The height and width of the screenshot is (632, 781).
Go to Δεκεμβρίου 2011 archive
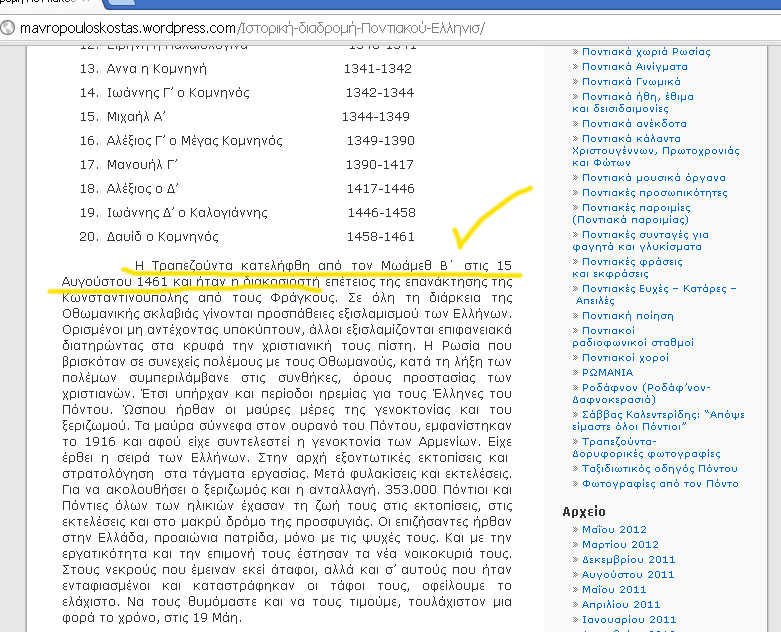(x=628, y=560)
